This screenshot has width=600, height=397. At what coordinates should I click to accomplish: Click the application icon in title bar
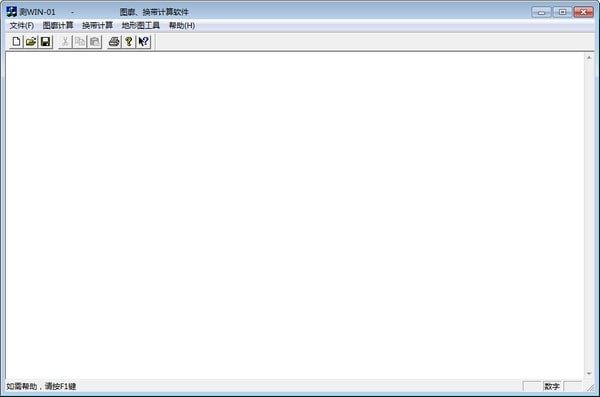11,11
